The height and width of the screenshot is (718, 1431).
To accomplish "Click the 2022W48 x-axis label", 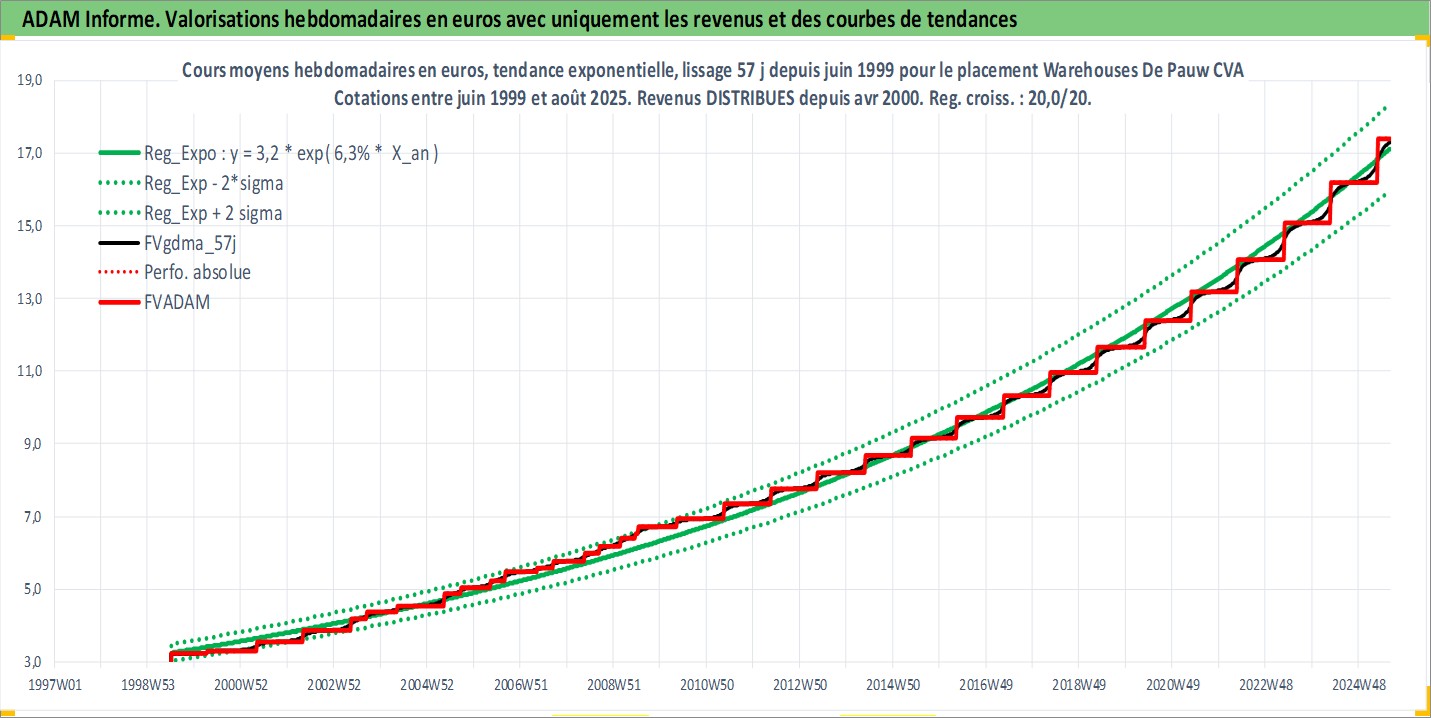I will point(1264,685).
